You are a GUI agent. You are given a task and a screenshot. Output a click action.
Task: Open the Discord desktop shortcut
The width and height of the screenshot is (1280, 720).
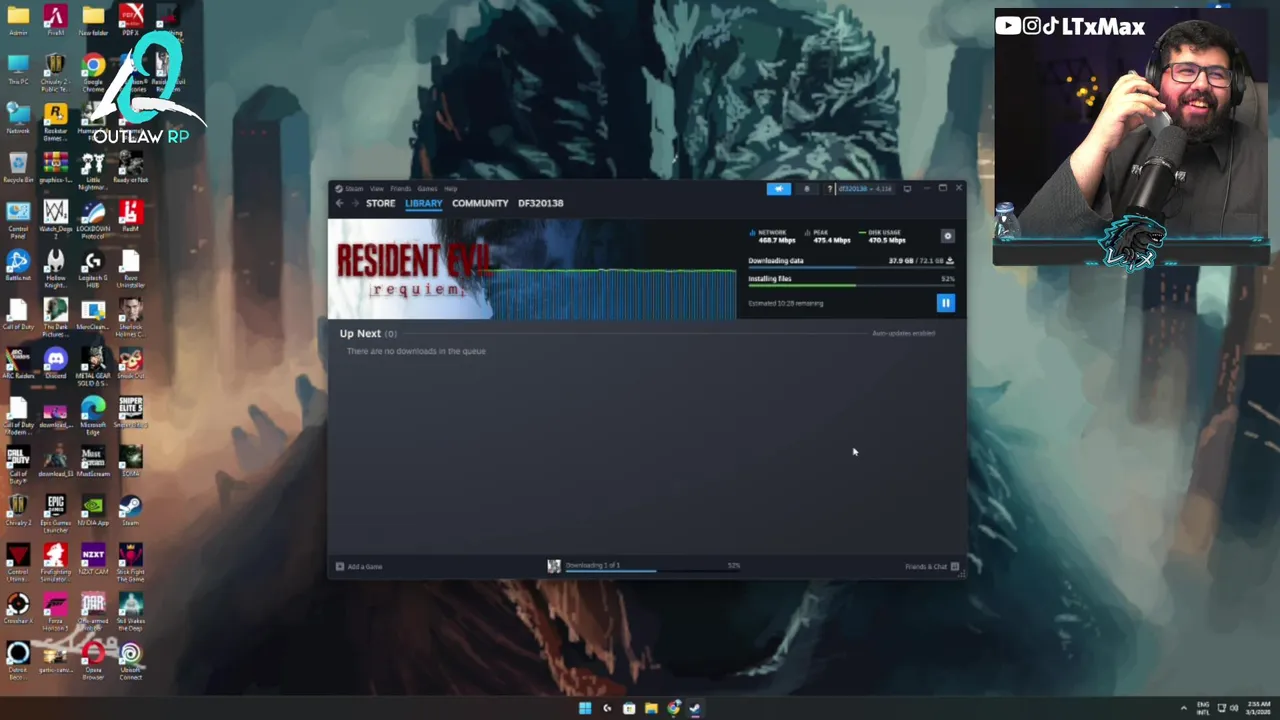55,363
